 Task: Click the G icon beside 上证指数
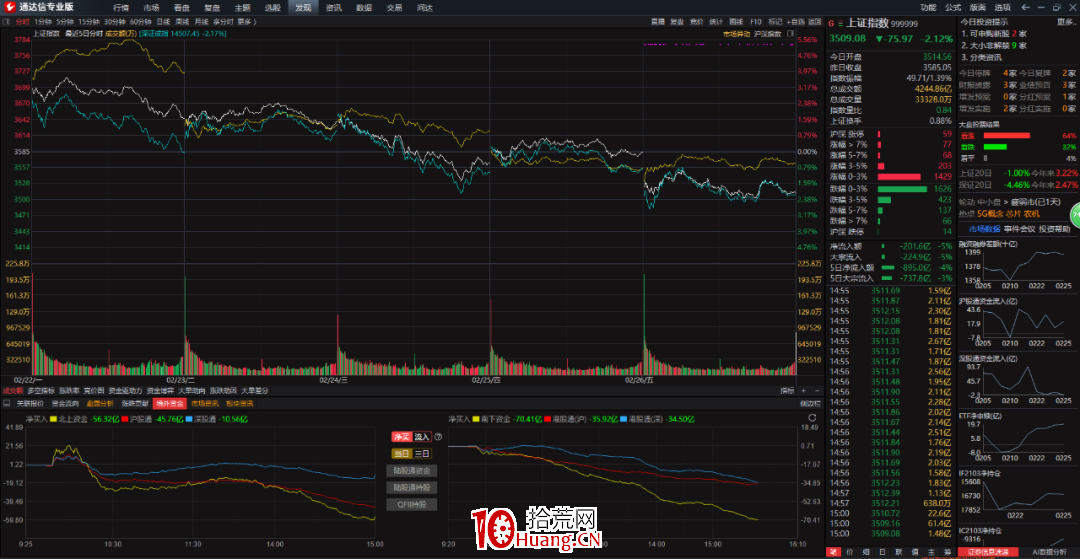(831, 23)
